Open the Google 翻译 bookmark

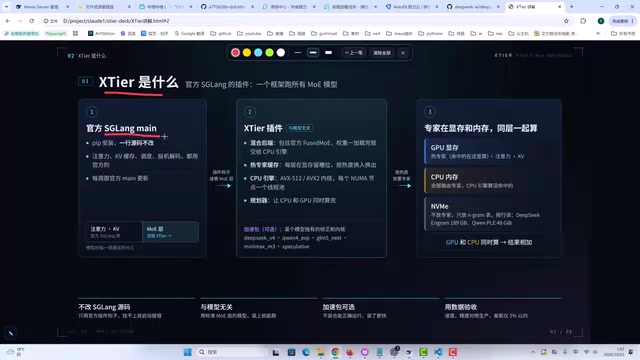(x=189, y=33)
